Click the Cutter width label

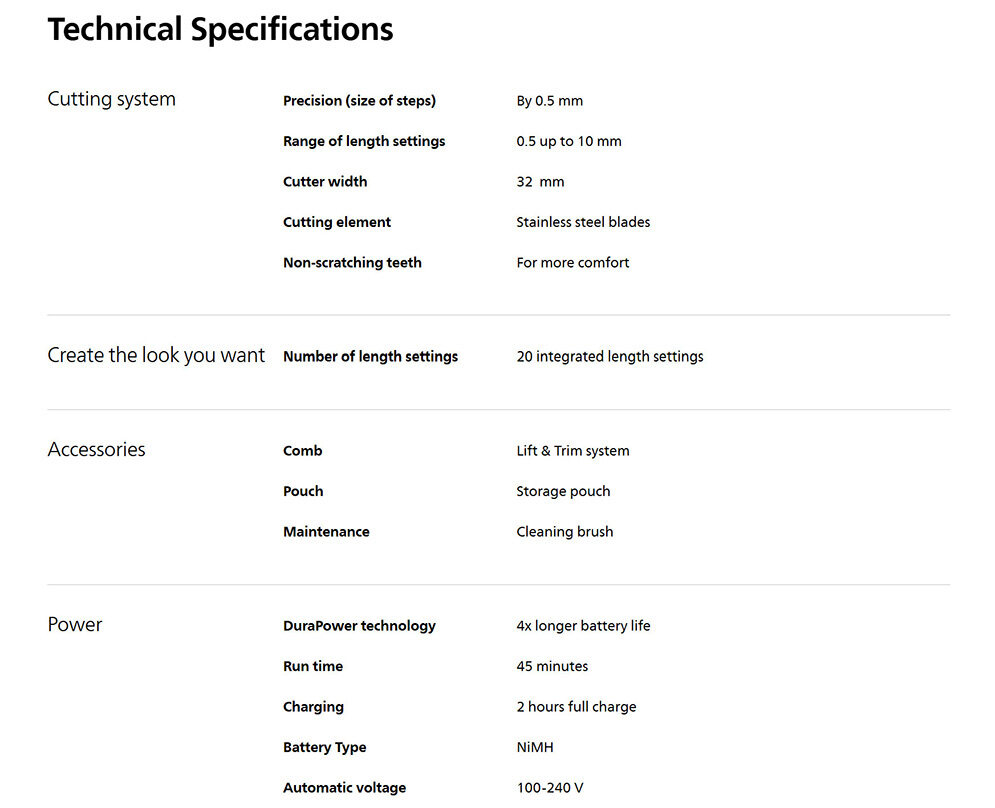point(325,182)
